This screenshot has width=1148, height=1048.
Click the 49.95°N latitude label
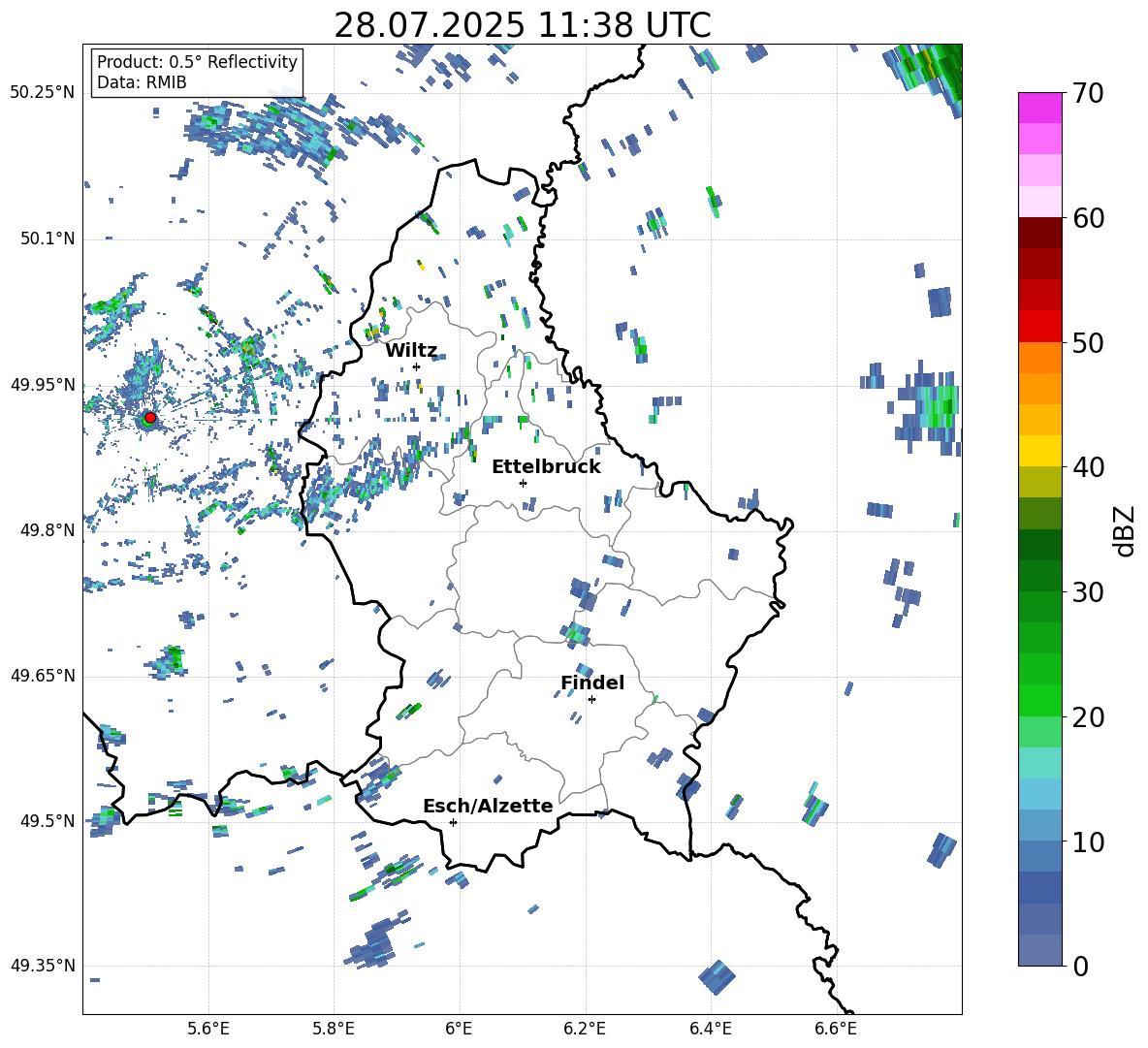tap(43, 384)
